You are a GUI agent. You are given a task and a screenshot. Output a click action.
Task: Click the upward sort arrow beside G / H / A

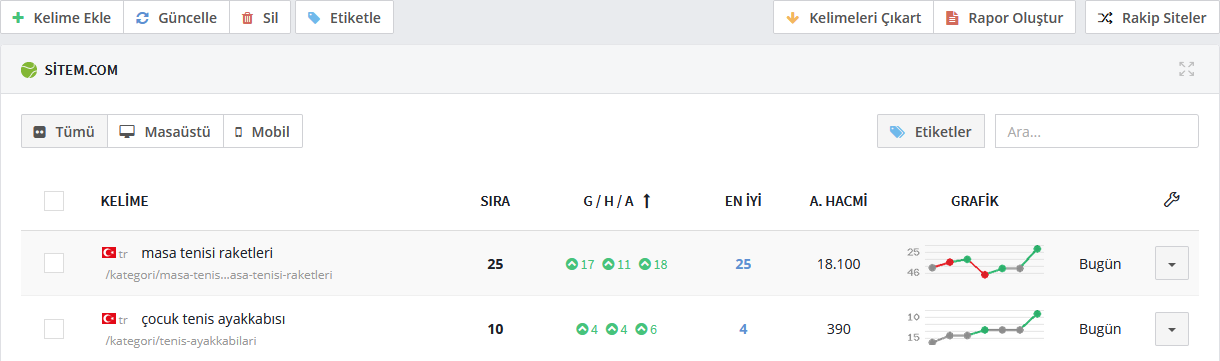coord(647,201)
